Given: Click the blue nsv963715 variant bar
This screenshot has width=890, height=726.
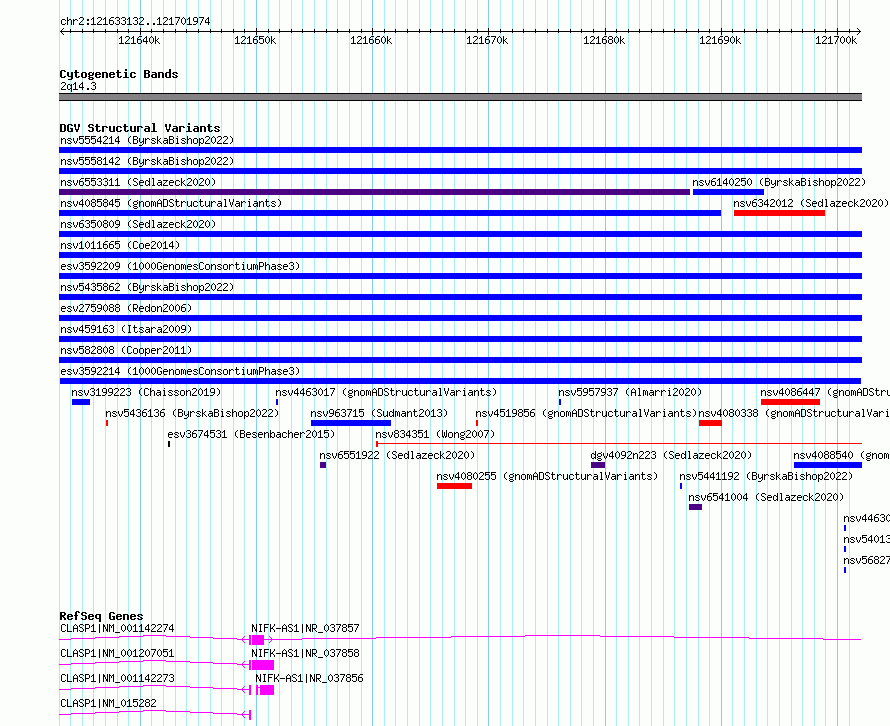Looking at the screenshot, I should 351,423.
